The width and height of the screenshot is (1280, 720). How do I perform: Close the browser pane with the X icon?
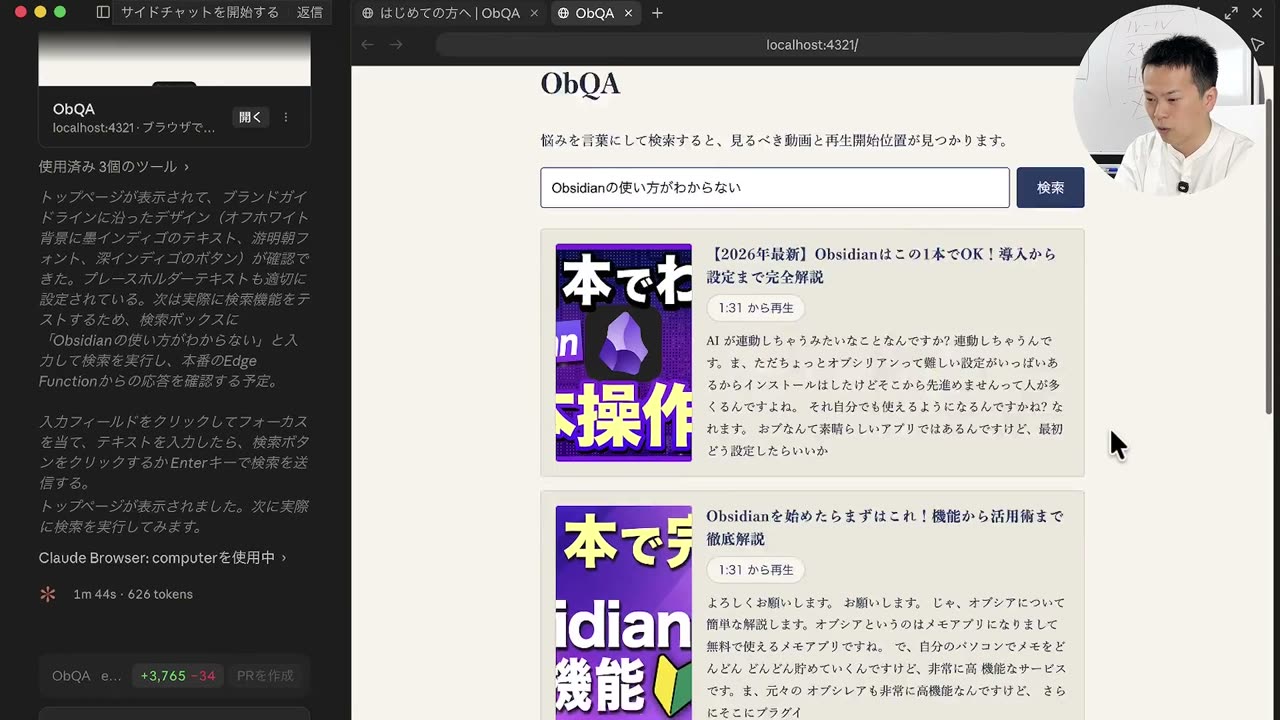point(1258,13)
